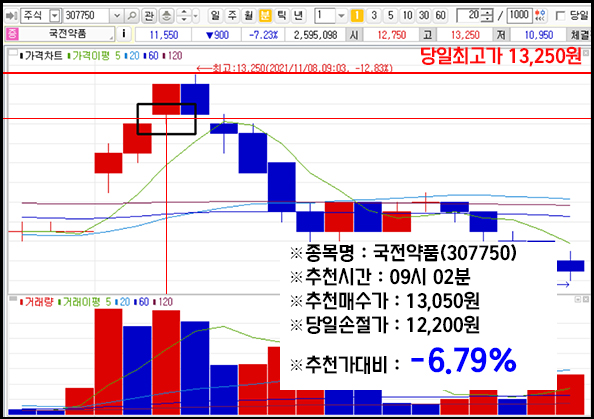This screenshot has width=594, height=419.
Task: Click the -7.23% change rate value
Action: 264,35
